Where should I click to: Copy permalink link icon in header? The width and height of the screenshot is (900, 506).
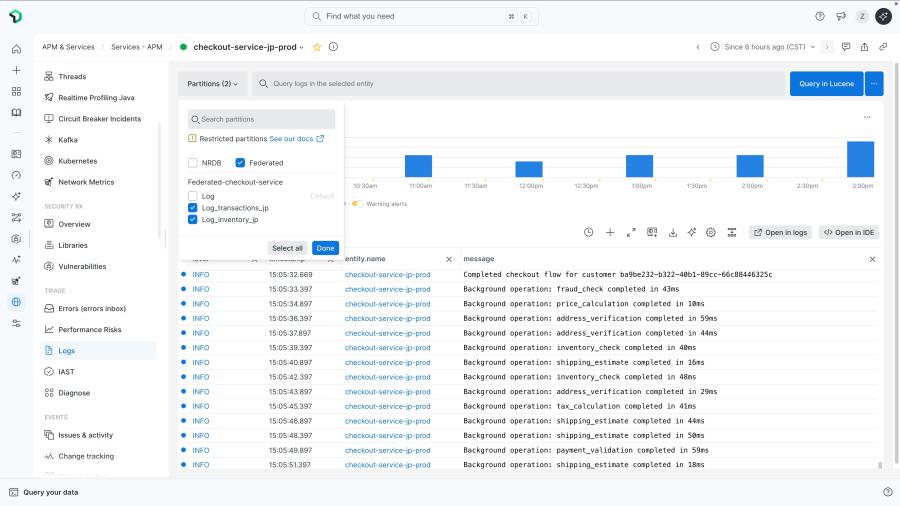click(883, 47)
